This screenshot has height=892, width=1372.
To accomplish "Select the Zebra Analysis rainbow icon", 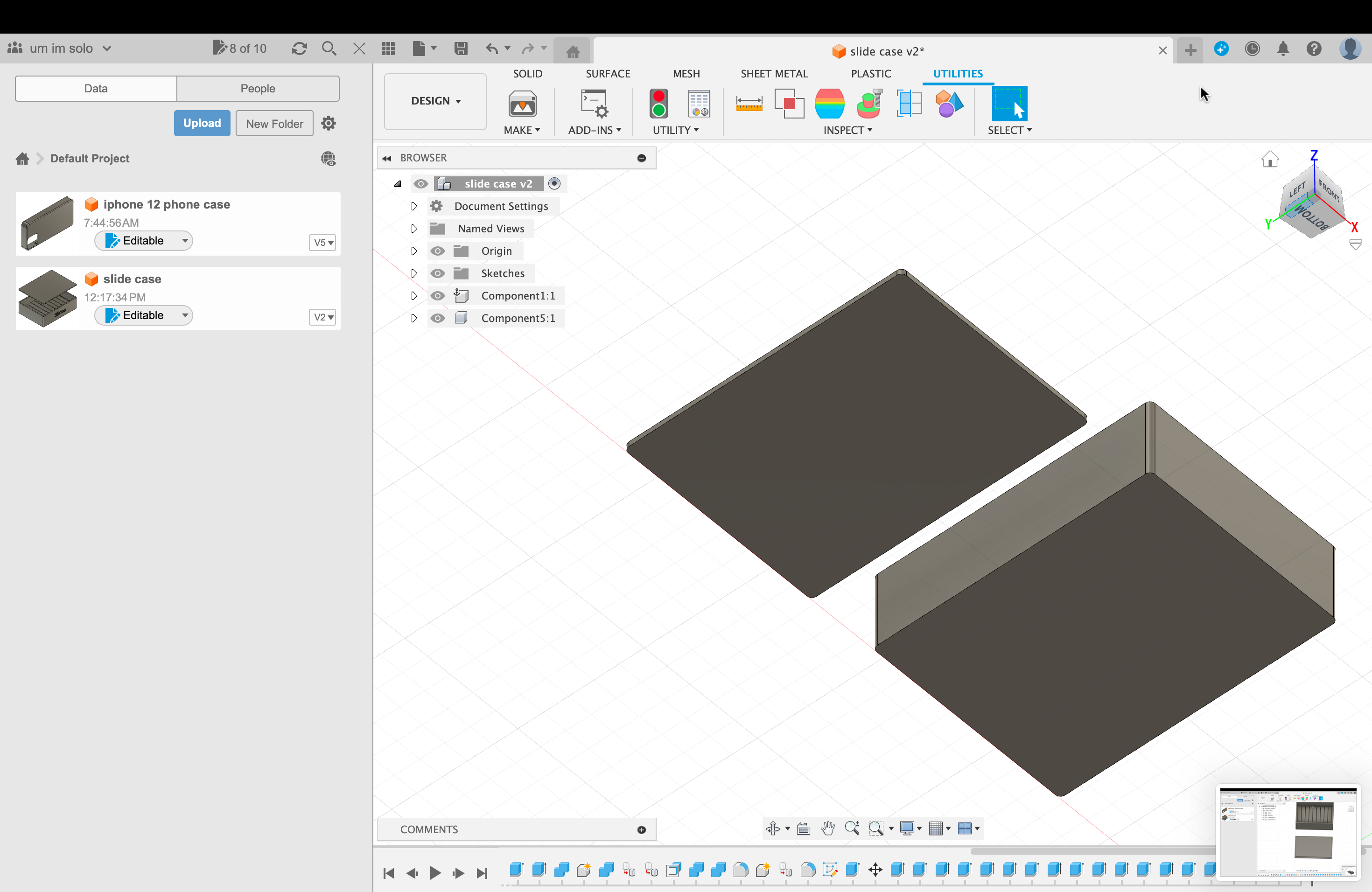I will [830, 105].
